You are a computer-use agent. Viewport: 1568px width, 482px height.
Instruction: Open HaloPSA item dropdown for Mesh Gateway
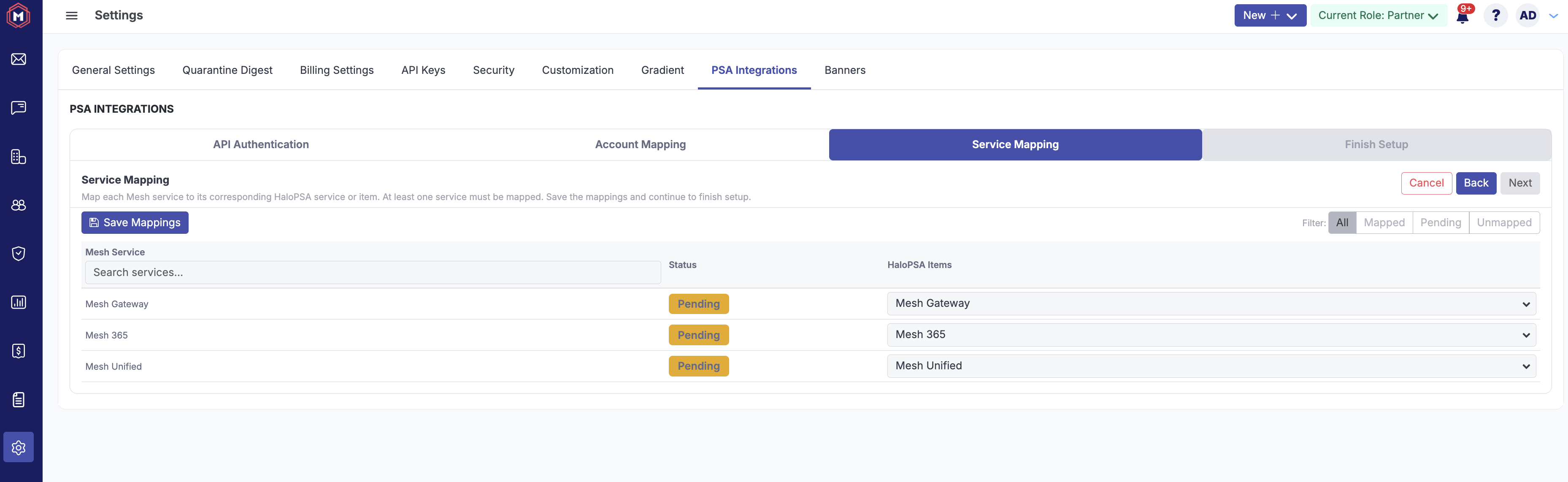(x=1211, y=304)
